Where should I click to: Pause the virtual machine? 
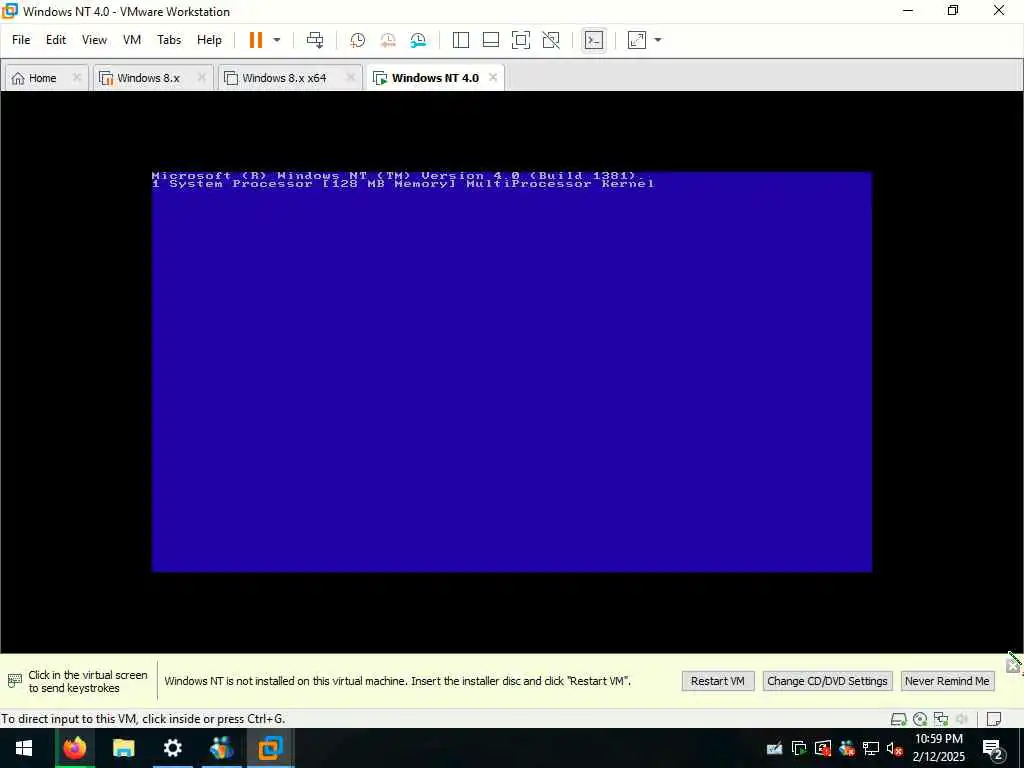click(255, 40)
